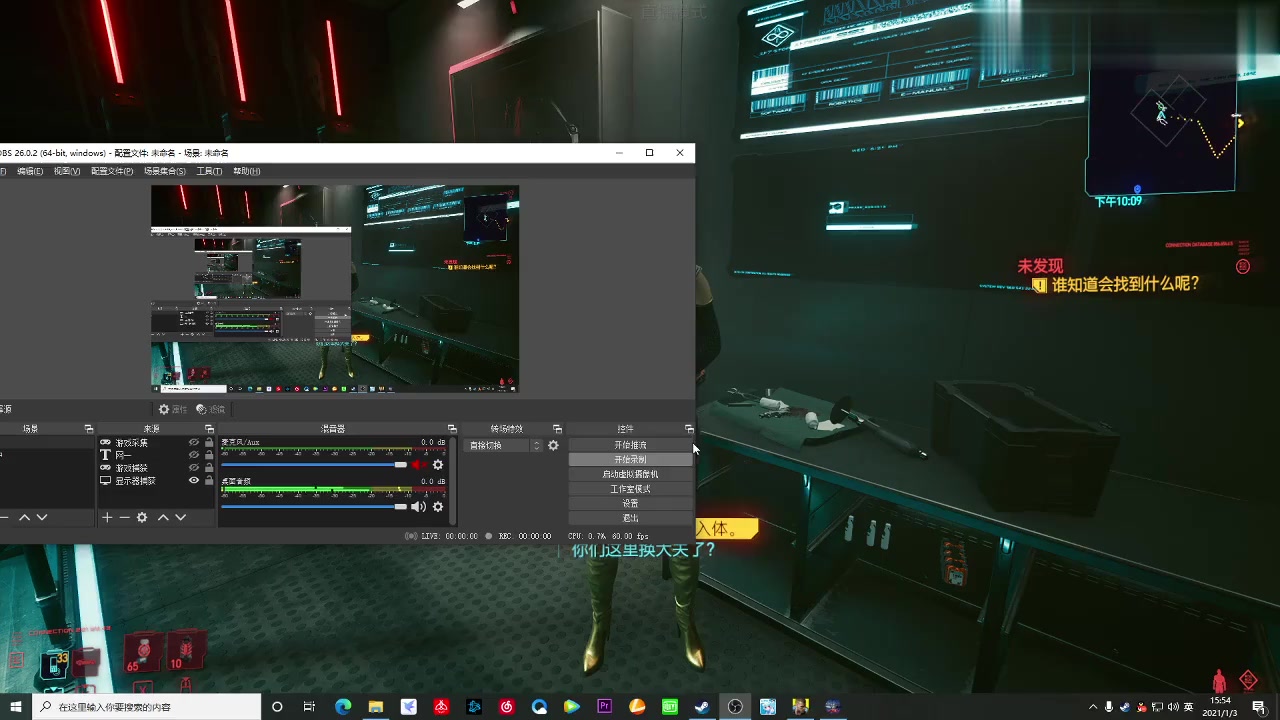Screen dimensions: 1280x720
Task: Open NetEase Music red taskbar icon
Action: coord(507,707)
